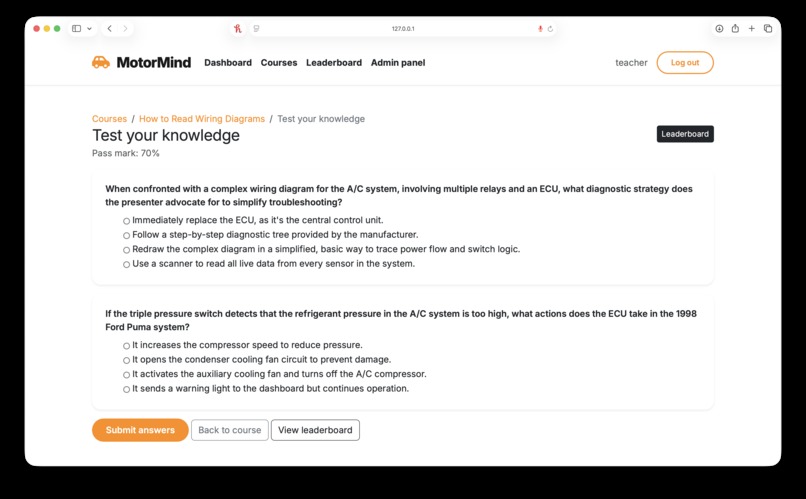Screen dimensions: 806x499
Task: Expand the sidebar dropdown chevron in toolbar
Action: tap(89, 29)
